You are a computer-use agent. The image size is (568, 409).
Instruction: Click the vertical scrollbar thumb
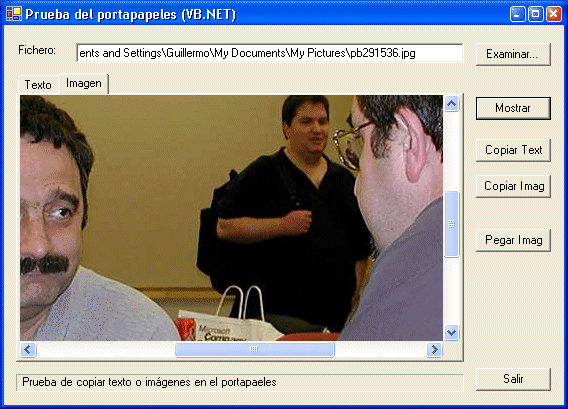pyautogui.click(x=451, y=224)
